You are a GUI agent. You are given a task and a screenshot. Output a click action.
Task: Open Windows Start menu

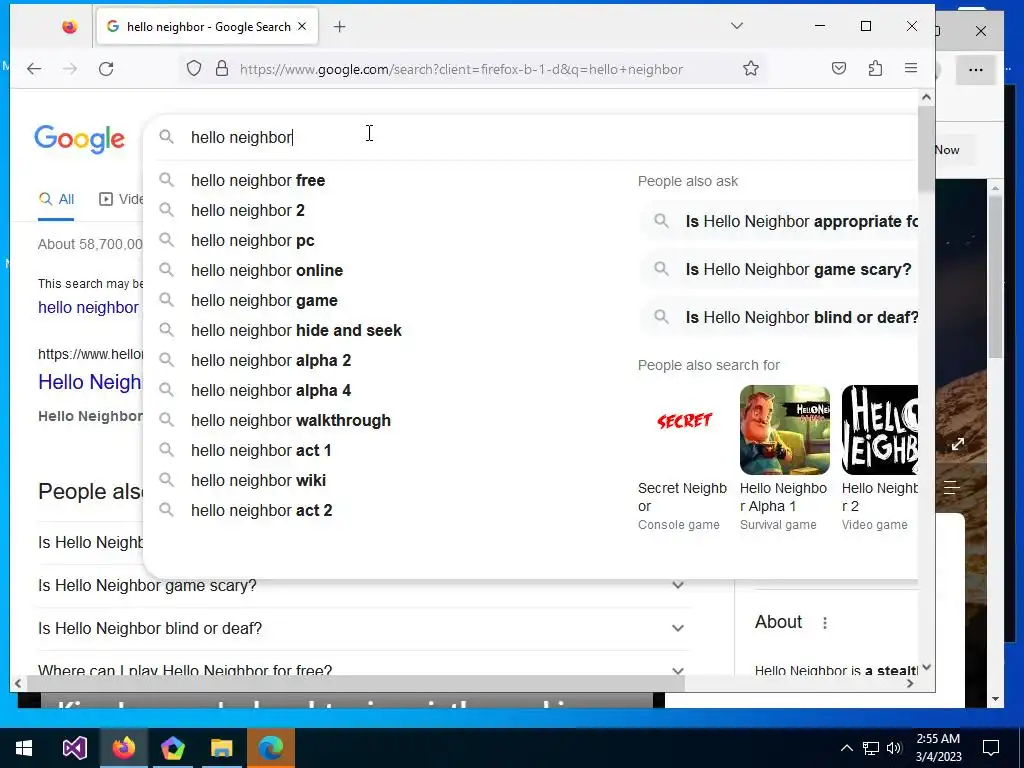click(24, 748)
